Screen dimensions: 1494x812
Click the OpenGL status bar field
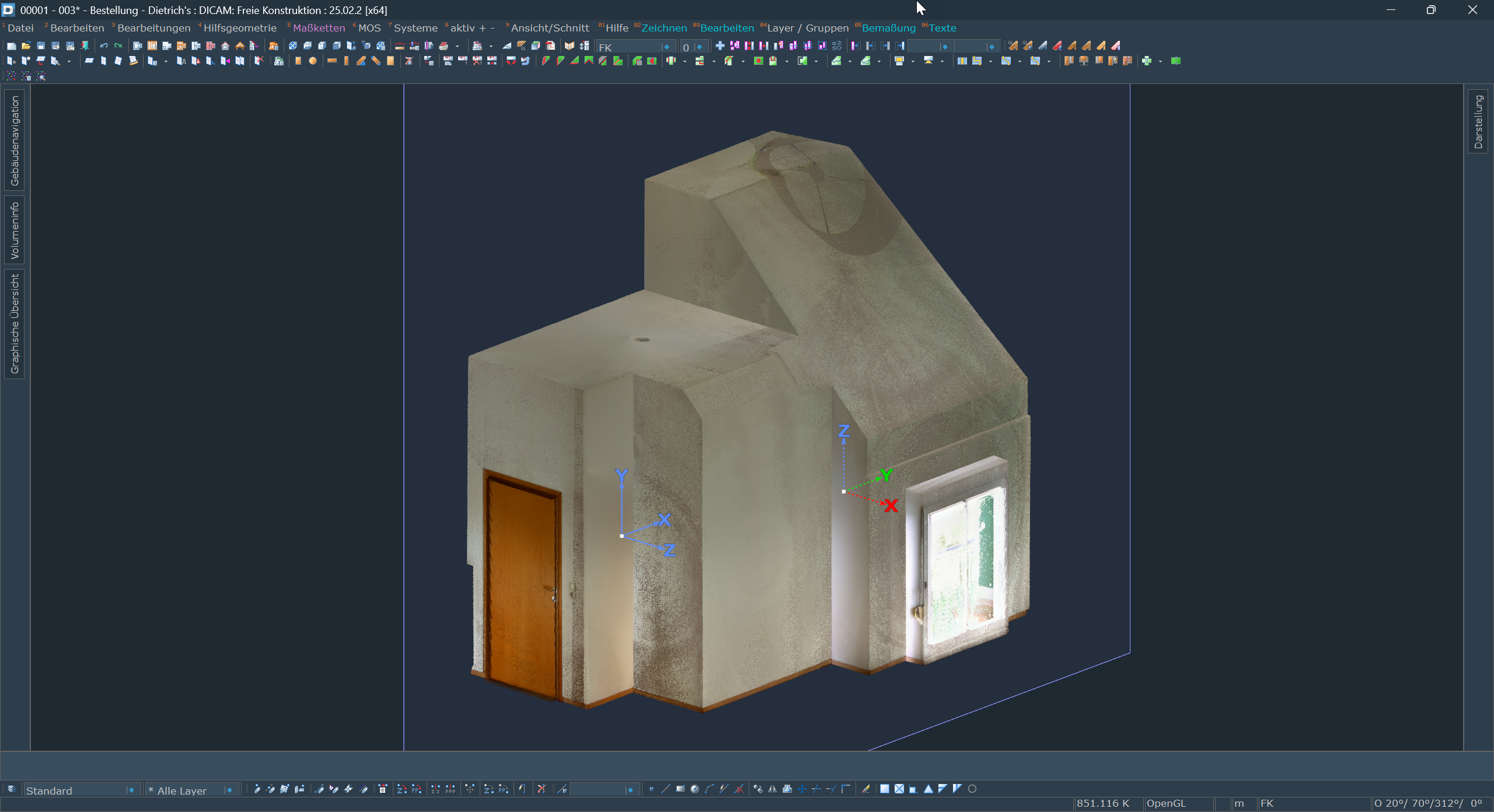1166,803
